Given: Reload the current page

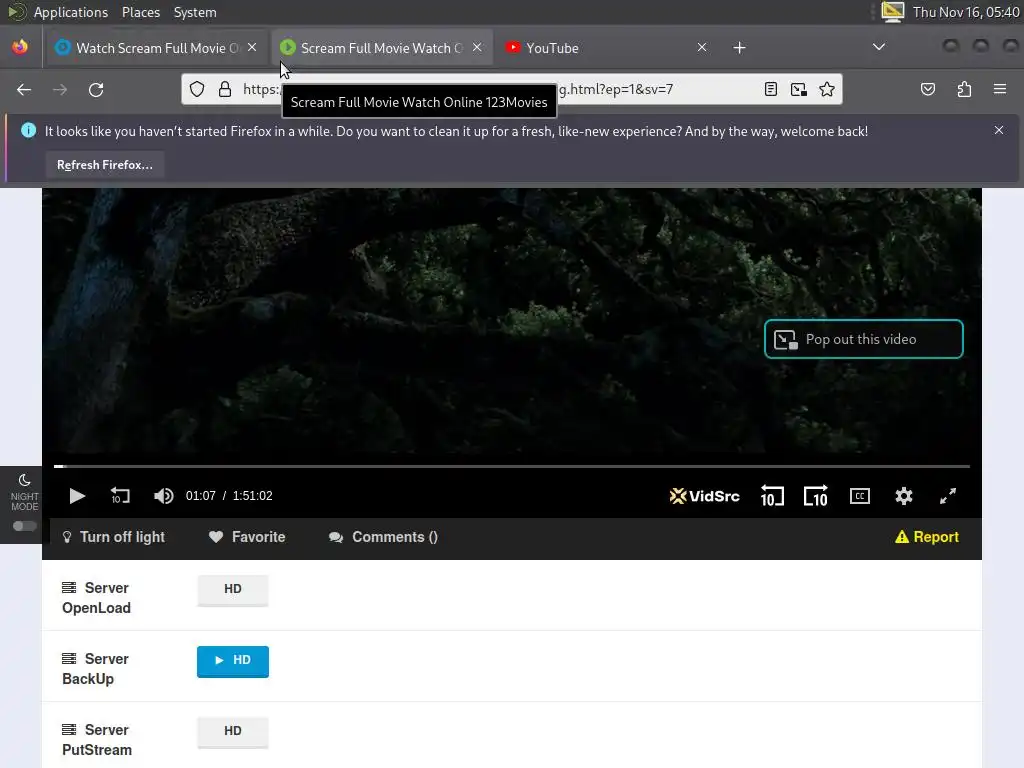Looking at the screenshot, I should pos(96,89).
